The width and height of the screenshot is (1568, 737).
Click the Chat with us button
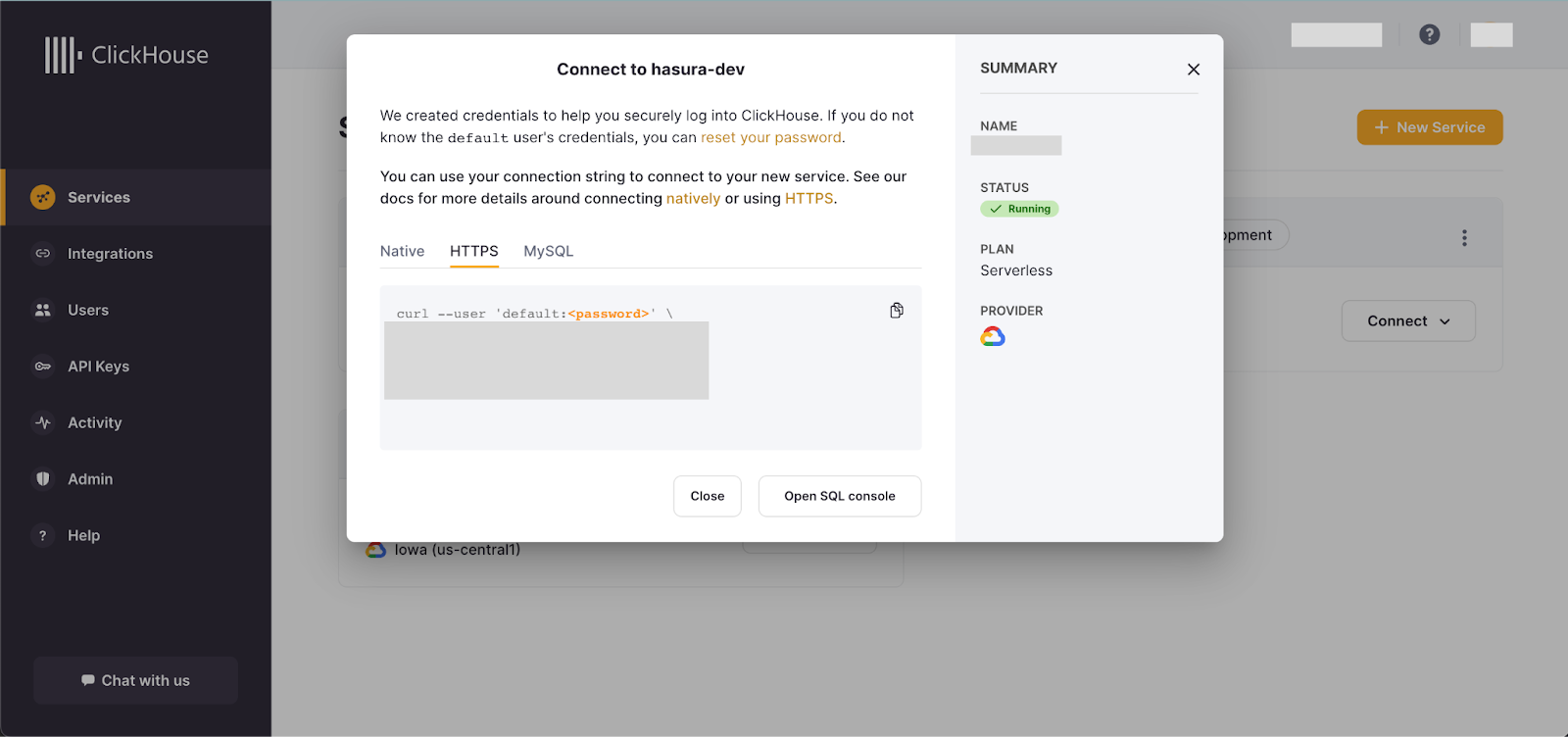pyautogui.click(x=135, y=680)
